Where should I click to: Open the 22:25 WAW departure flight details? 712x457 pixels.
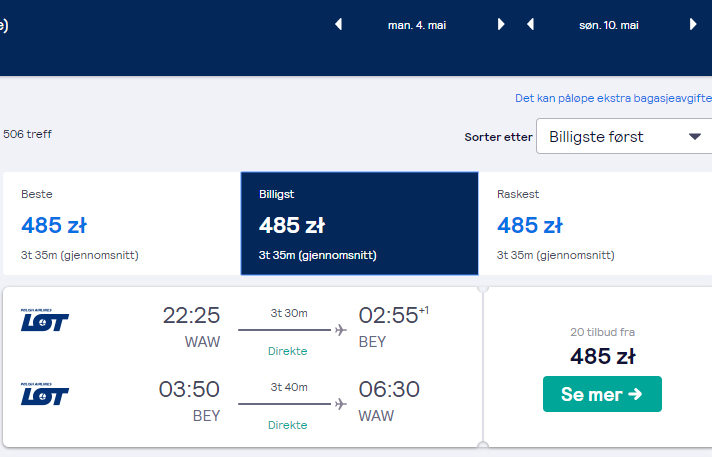pos(242,329)
